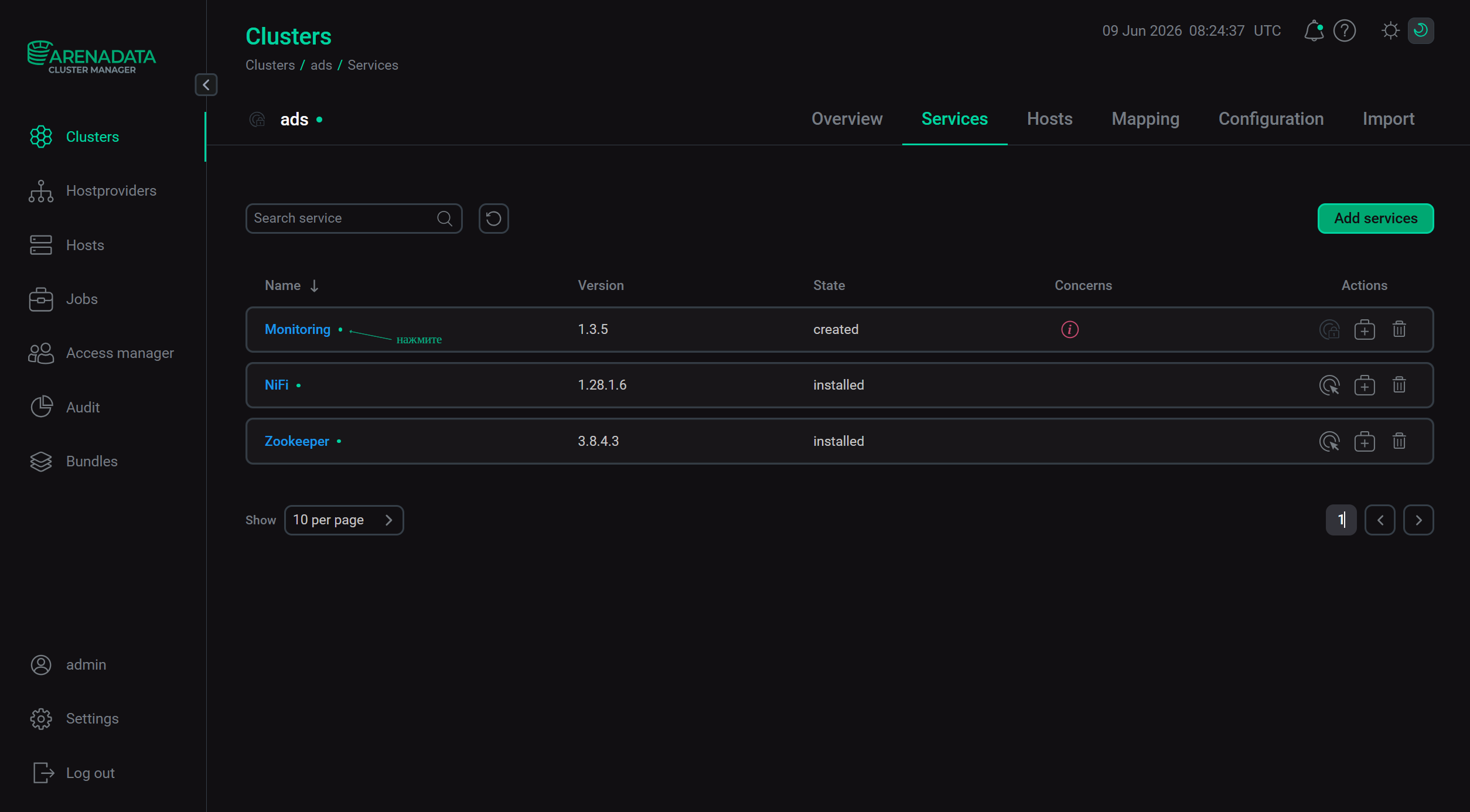Delete the Monitoring service
1470x812 pixels.
coord(1399,329)
